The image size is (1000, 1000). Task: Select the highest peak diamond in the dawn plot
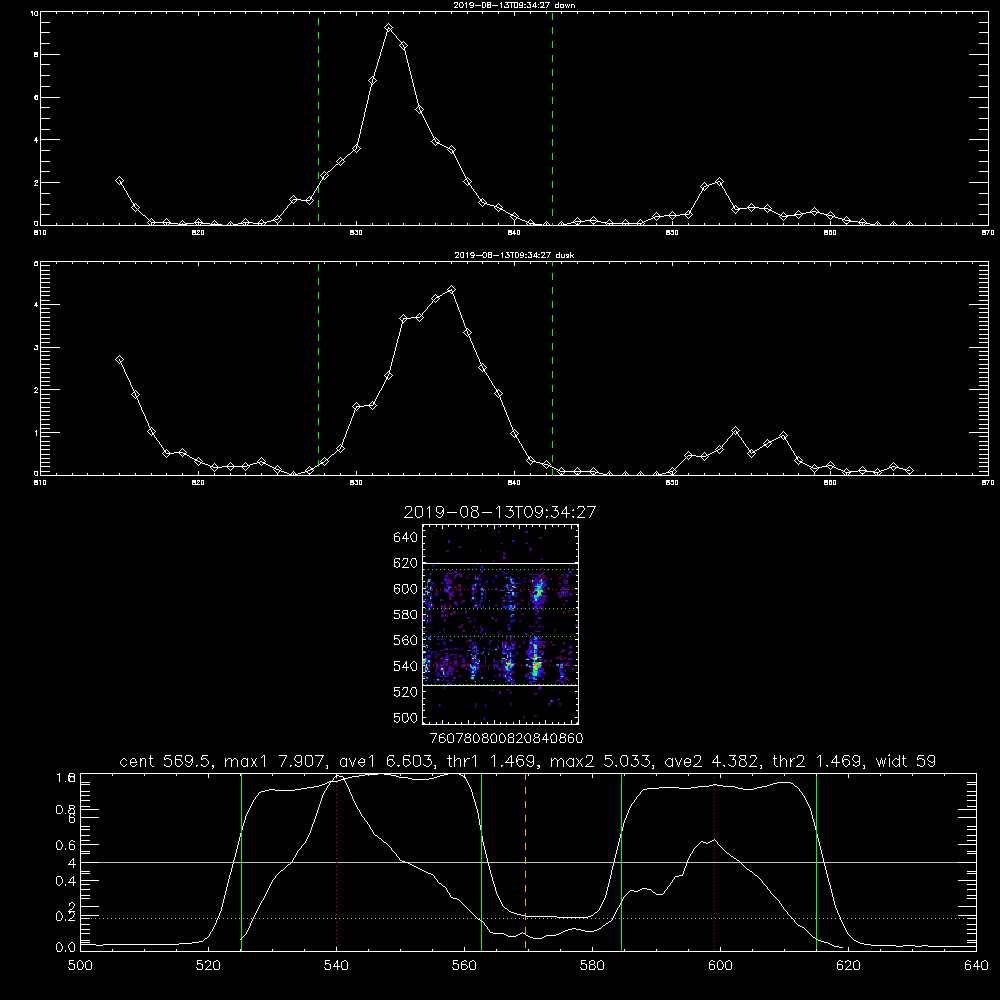coord(388,28)
